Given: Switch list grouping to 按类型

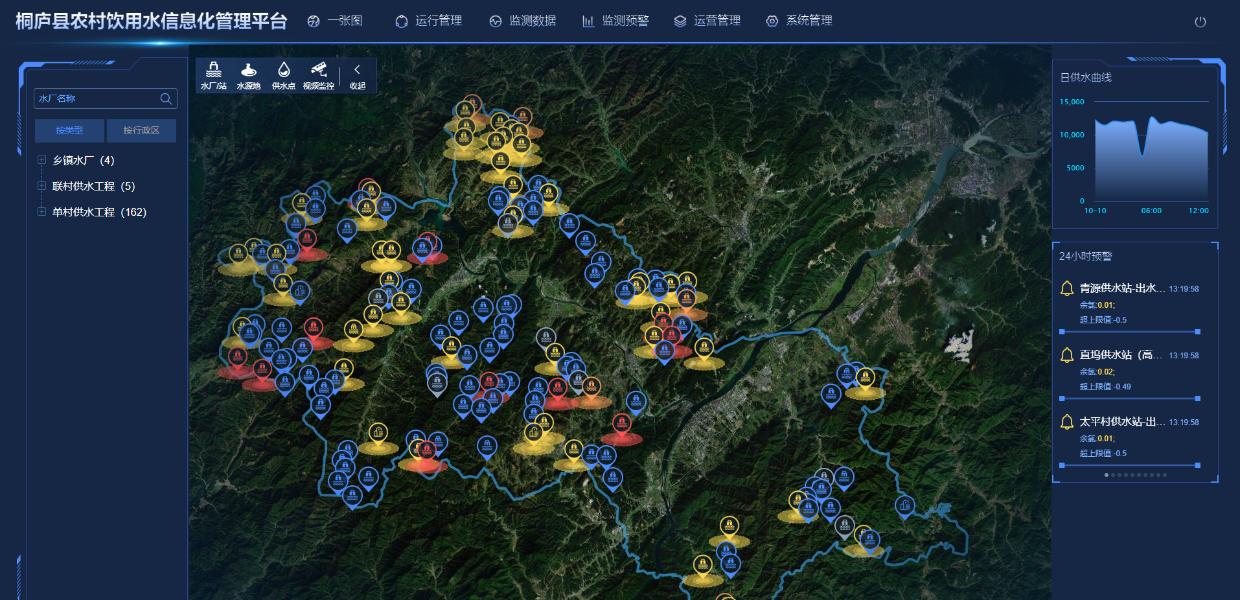Looking at the screenshot, I should tap(69, 130).
